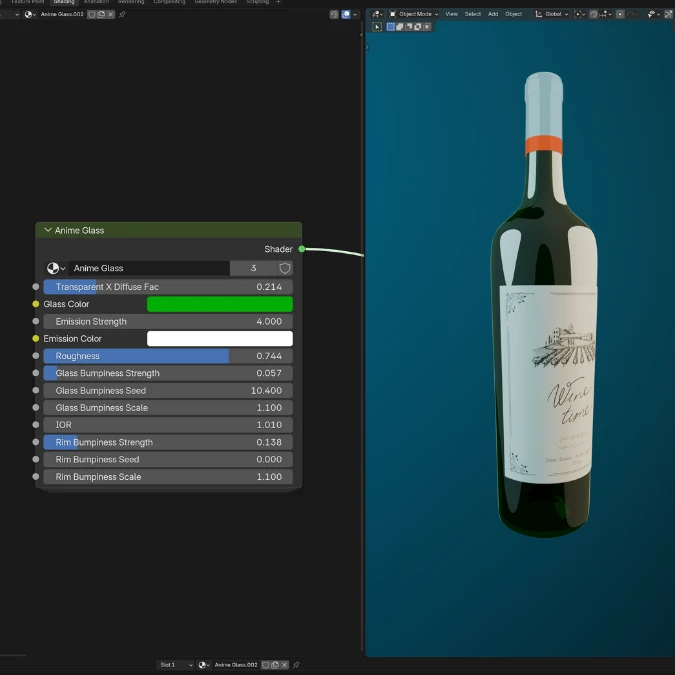
Task: Open the Object Mode dropdown
Action: [x=413, y=14]
